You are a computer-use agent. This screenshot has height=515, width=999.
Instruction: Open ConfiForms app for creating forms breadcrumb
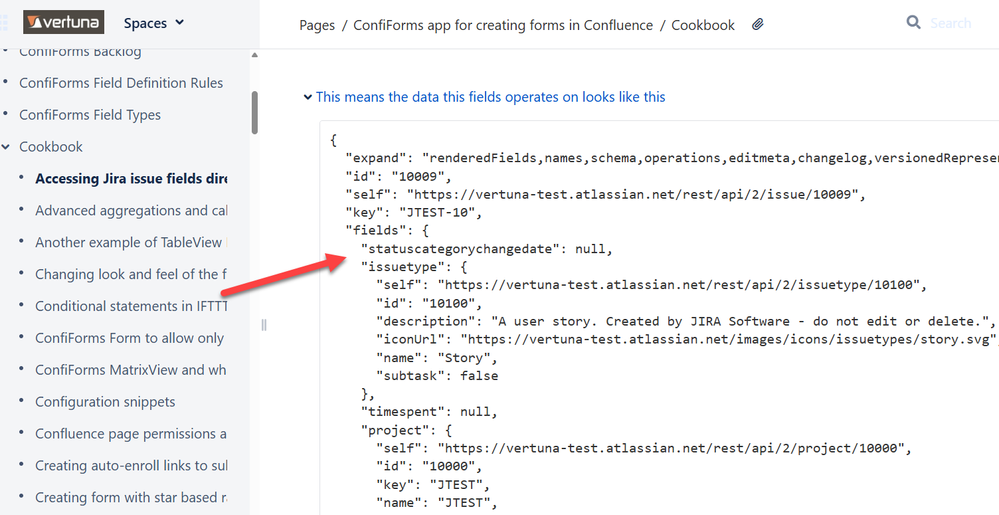(x=503, y=25)
